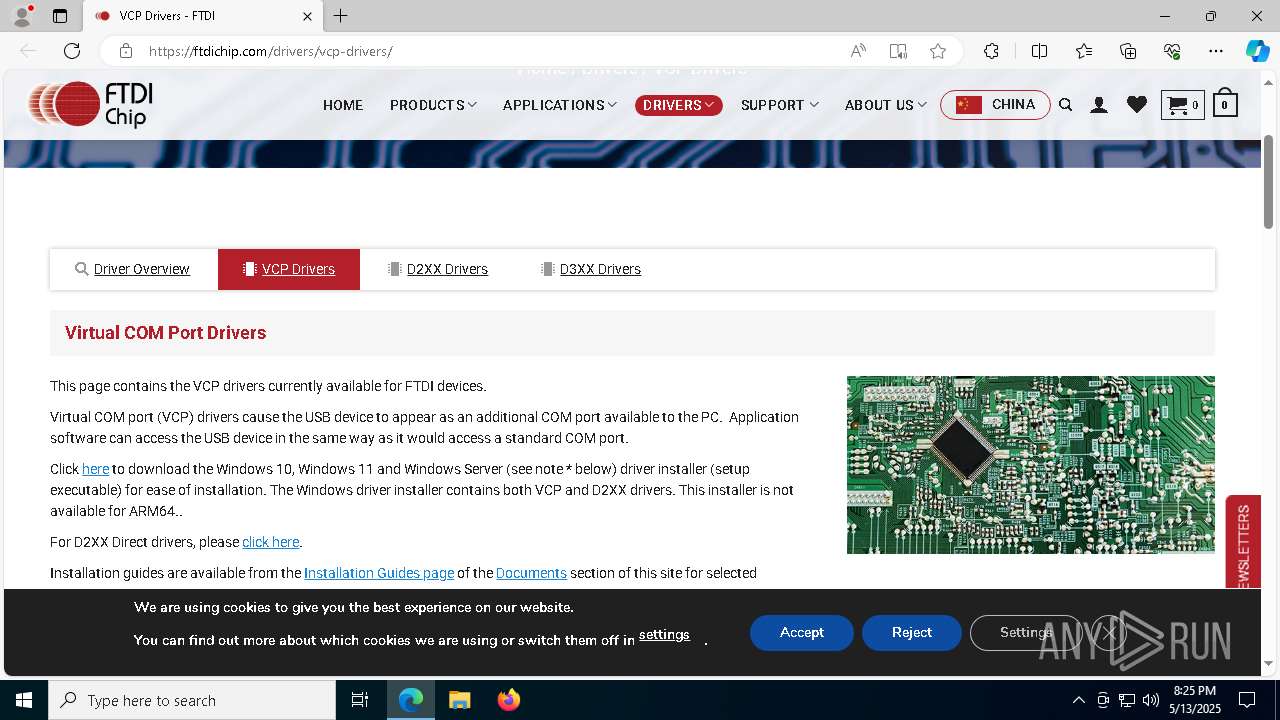Screen dimensions: 1280x720
Task: Open Edge Settings and more menu
Action: (x=1216, y=51)
